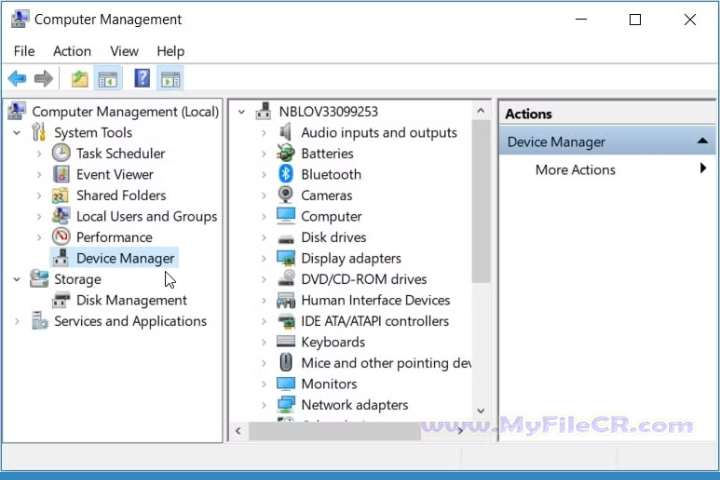Expand the IDE ATA/ATAPI controllers category

(x=264, y=321)
